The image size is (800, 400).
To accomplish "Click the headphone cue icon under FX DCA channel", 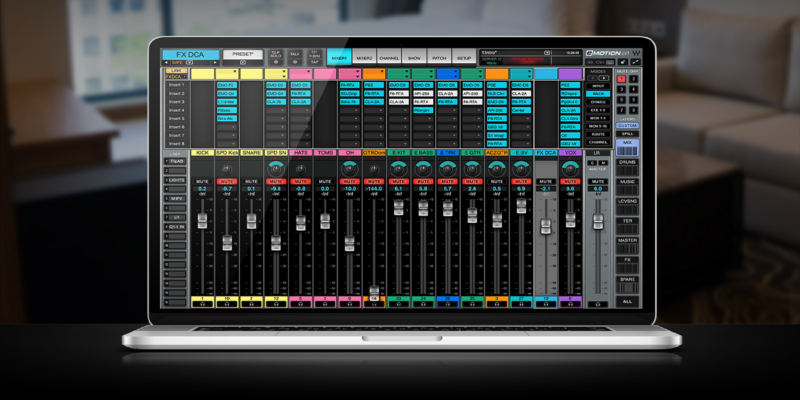I will point(546,304).
